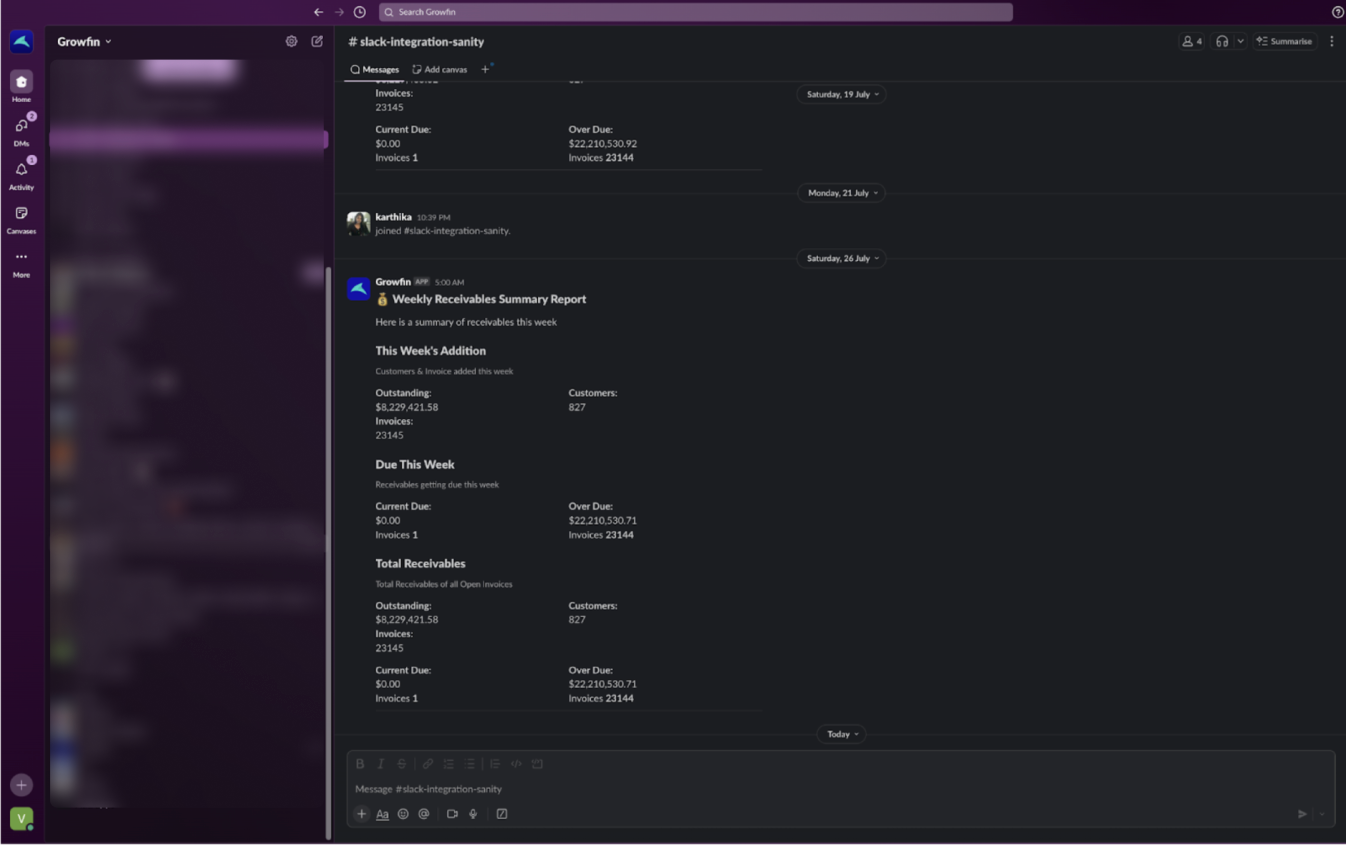Toggle the Aa formatting toolbar visibility
The image size is (1348, 846).
pos(382,815)
